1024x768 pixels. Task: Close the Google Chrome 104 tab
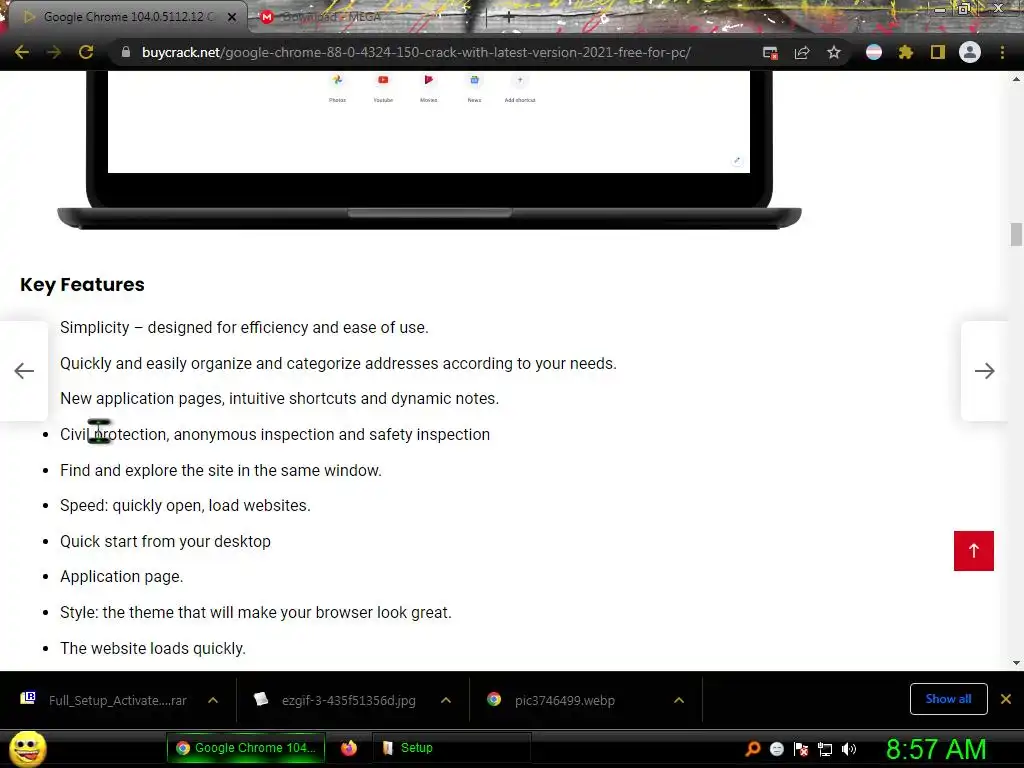click(232, 17)
